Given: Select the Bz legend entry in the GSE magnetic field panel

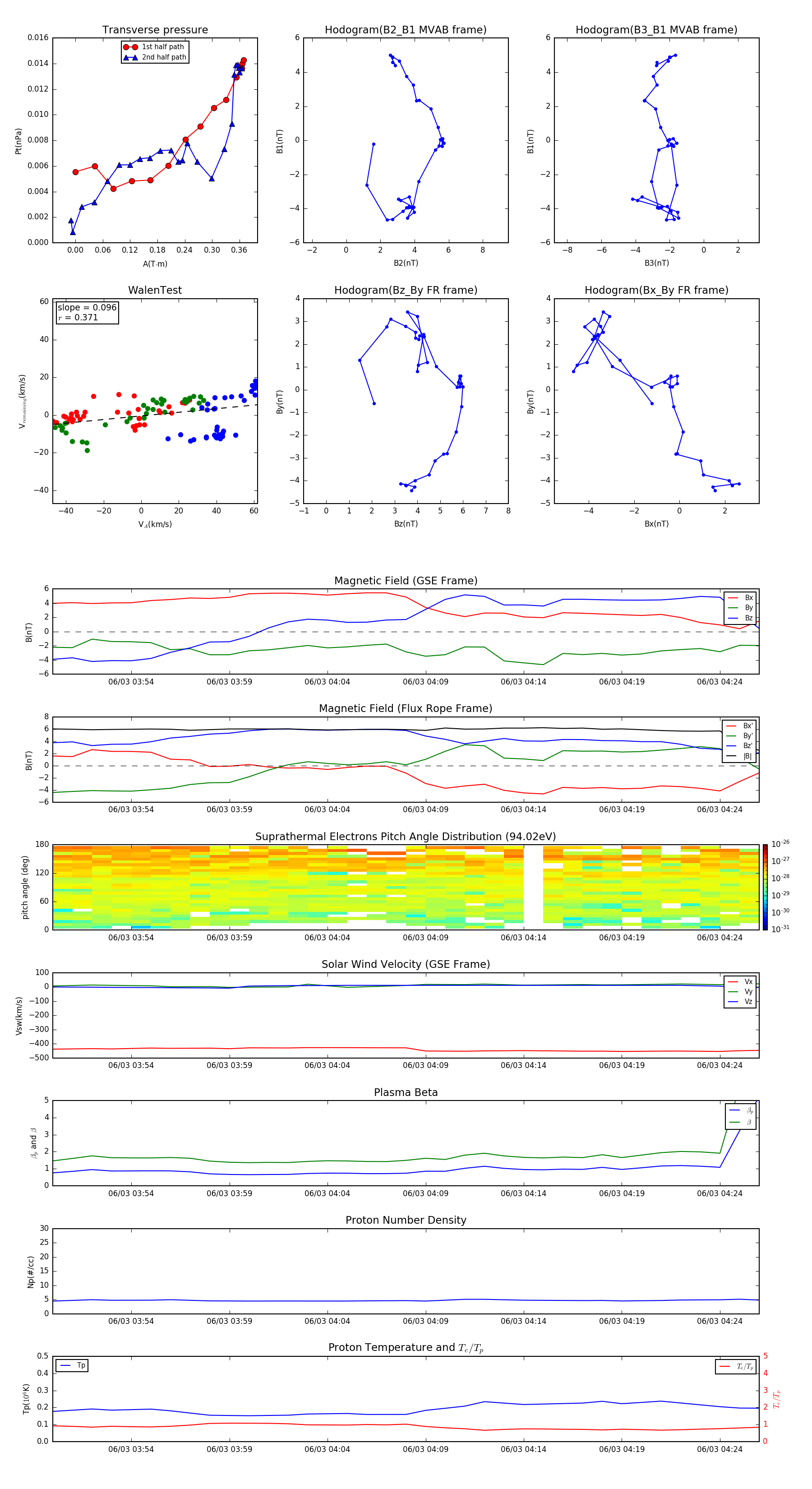Looking at the screenshot, I should coord(740,618).
